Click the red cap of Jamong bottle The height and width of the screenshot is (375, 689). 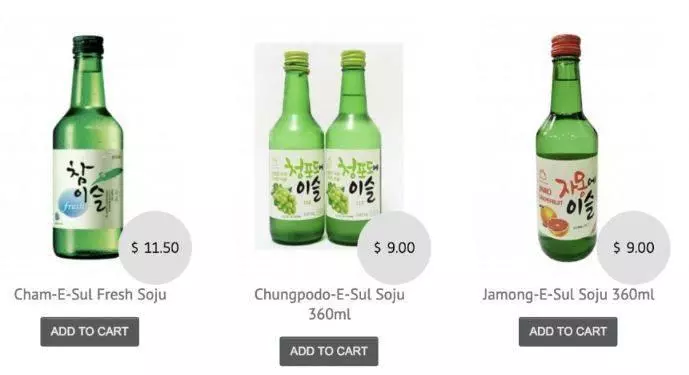click(566, 46)
